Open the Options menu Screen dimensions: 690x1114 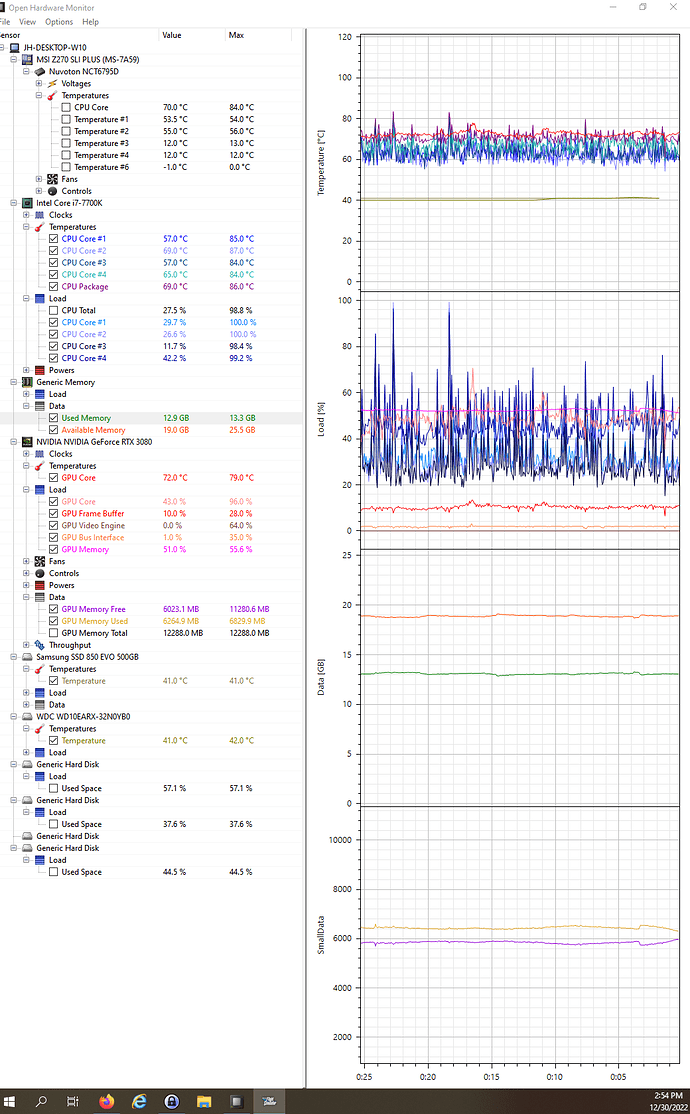pos(59,22)
